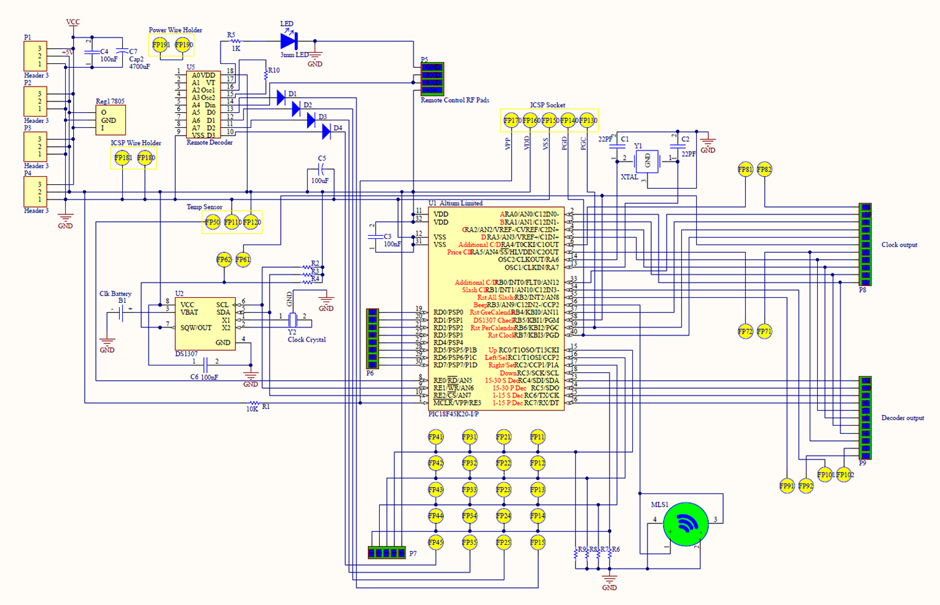This screenshot has height=605, width=940.
Task: Click pad FP190 in Power Wire Holder
Action: pyautogui.click(x=183, y=46)
